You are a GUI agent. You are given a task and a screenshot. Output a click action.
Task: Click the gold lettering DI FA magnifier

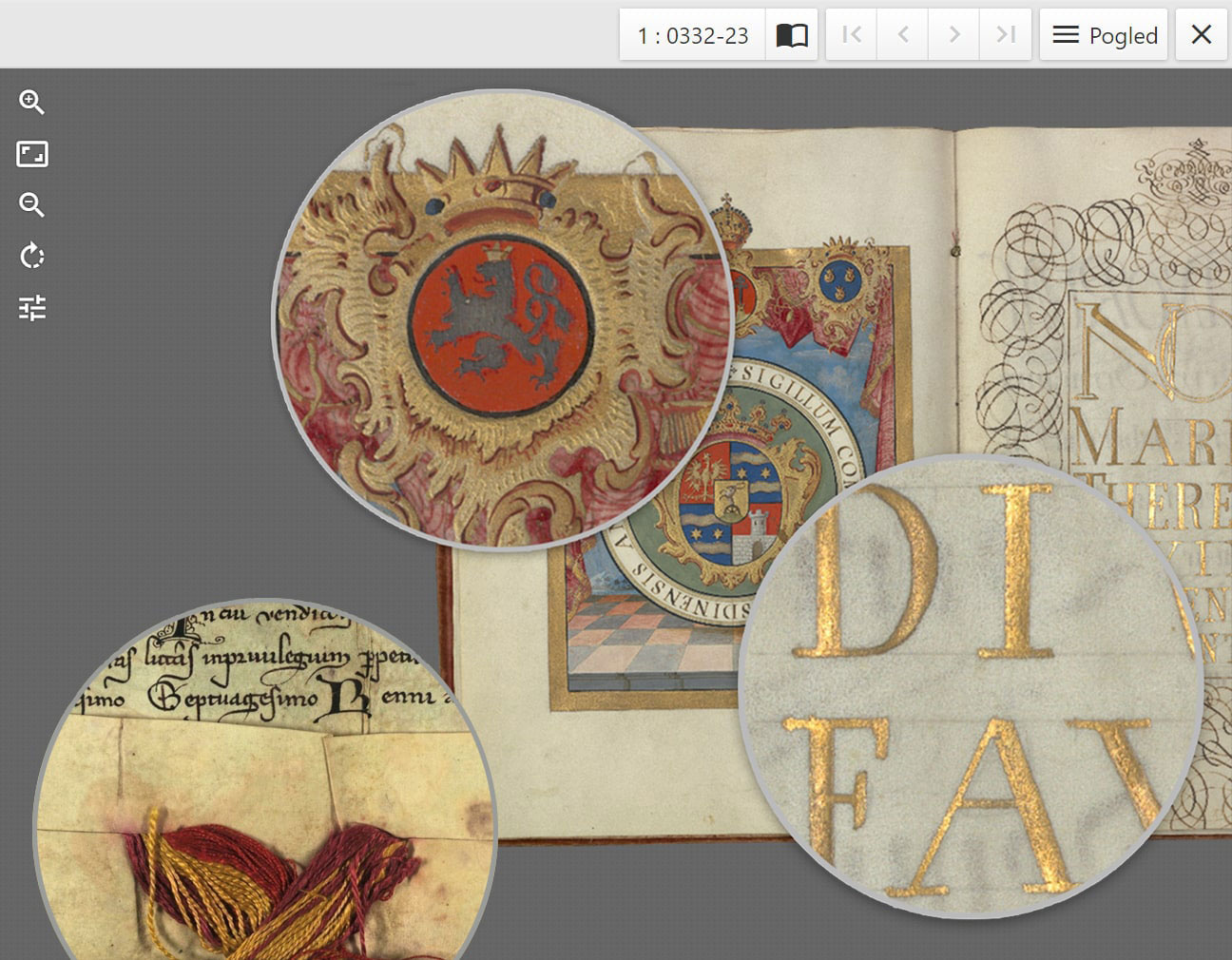pyautogui.click(x=971, y=686)
